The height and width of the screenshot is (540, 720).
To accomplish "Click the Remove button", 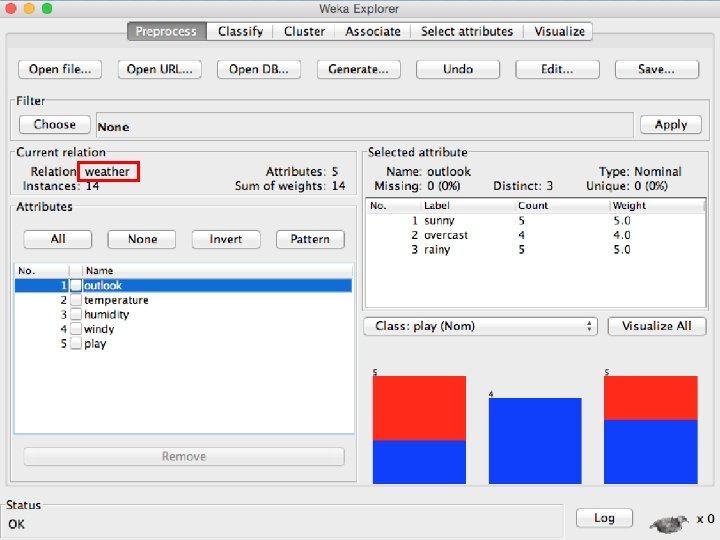I will [x=184, y=456].
